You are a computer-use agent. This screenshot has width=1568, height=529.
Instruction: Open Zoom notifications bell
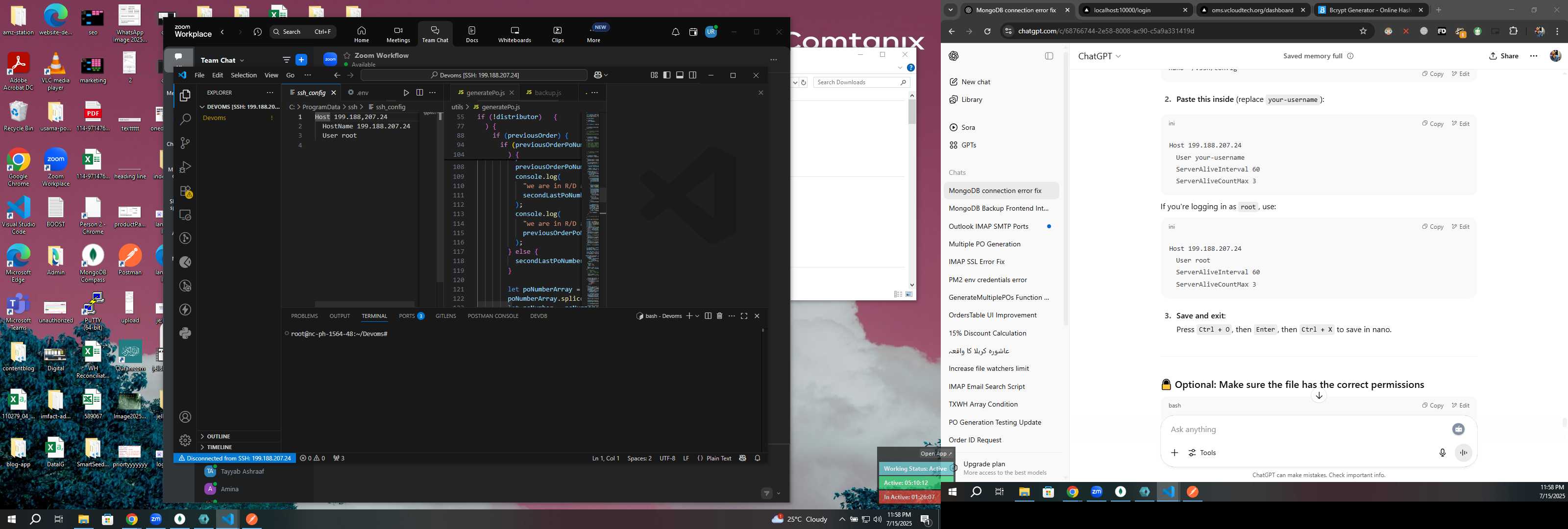[676, 32]
